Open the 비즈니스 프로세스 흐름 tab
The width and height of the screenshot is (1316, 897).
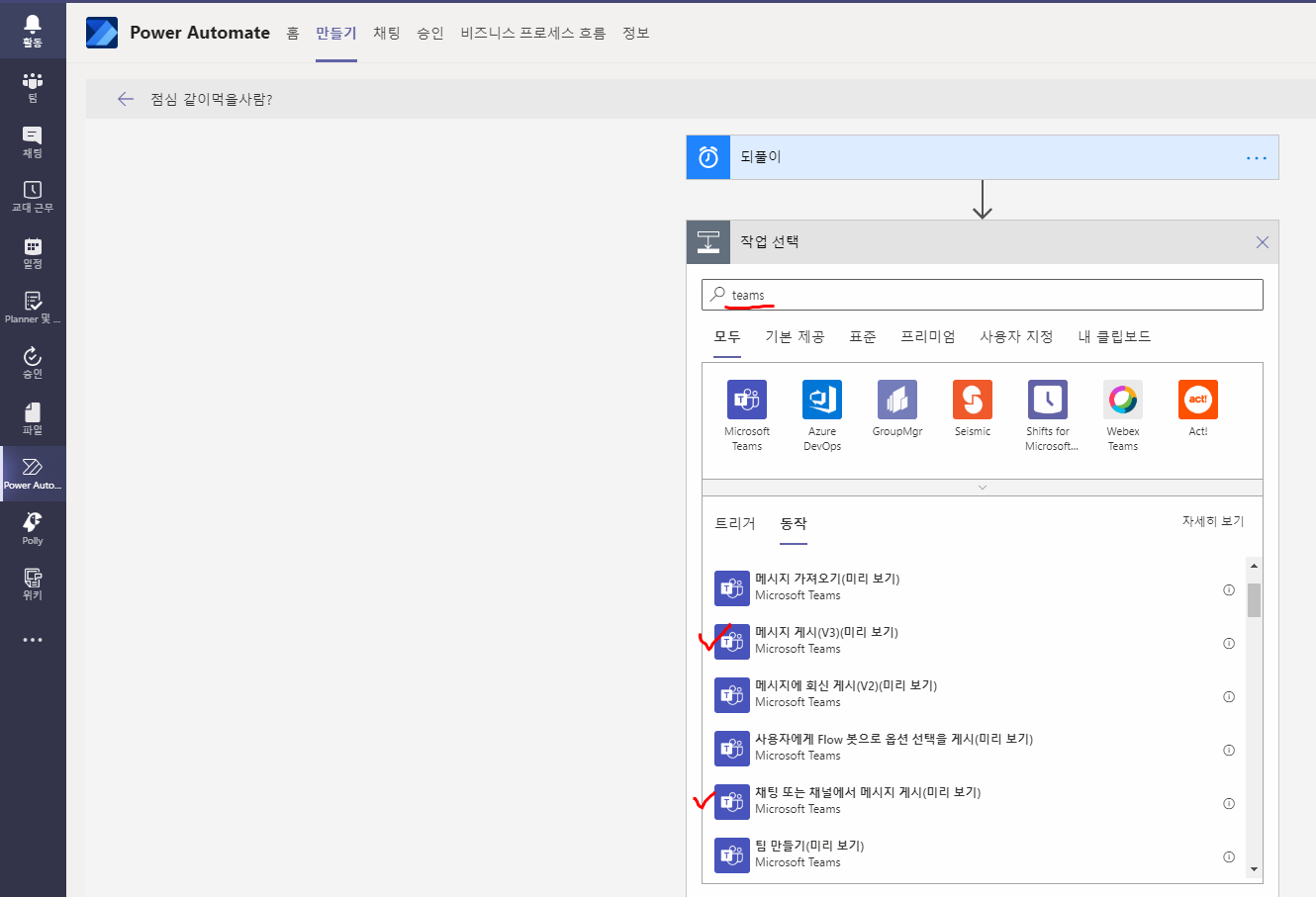[533, 33]
